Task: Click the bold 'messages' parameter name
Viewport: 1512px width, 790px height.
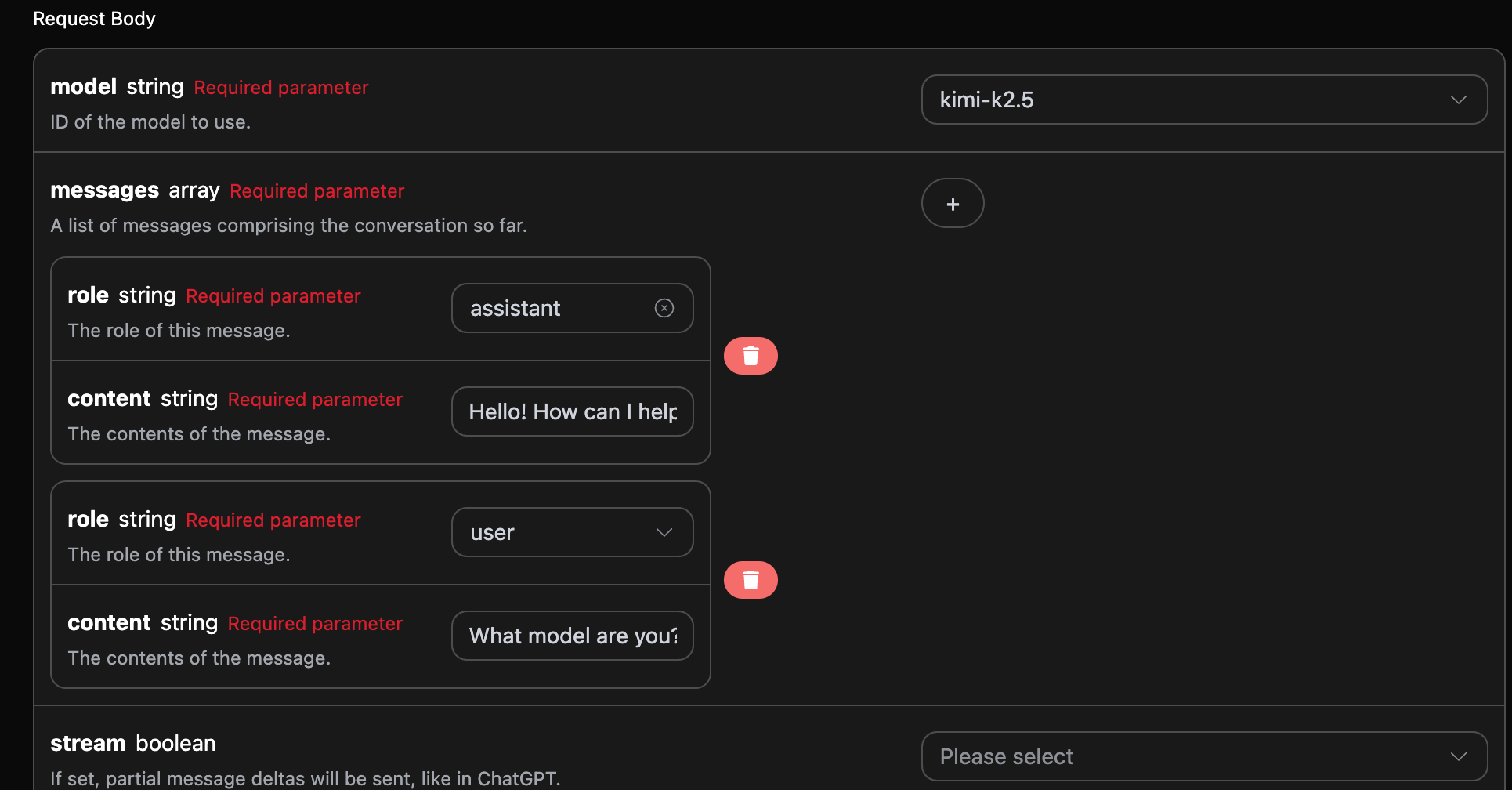Action: point(104,190)
